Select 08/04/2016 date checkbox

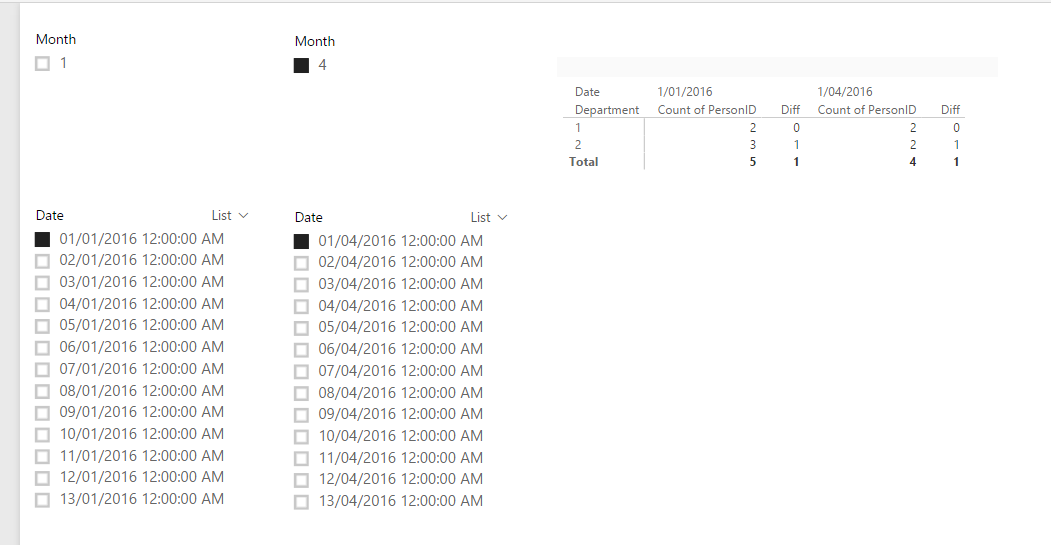tap(302, 393)
